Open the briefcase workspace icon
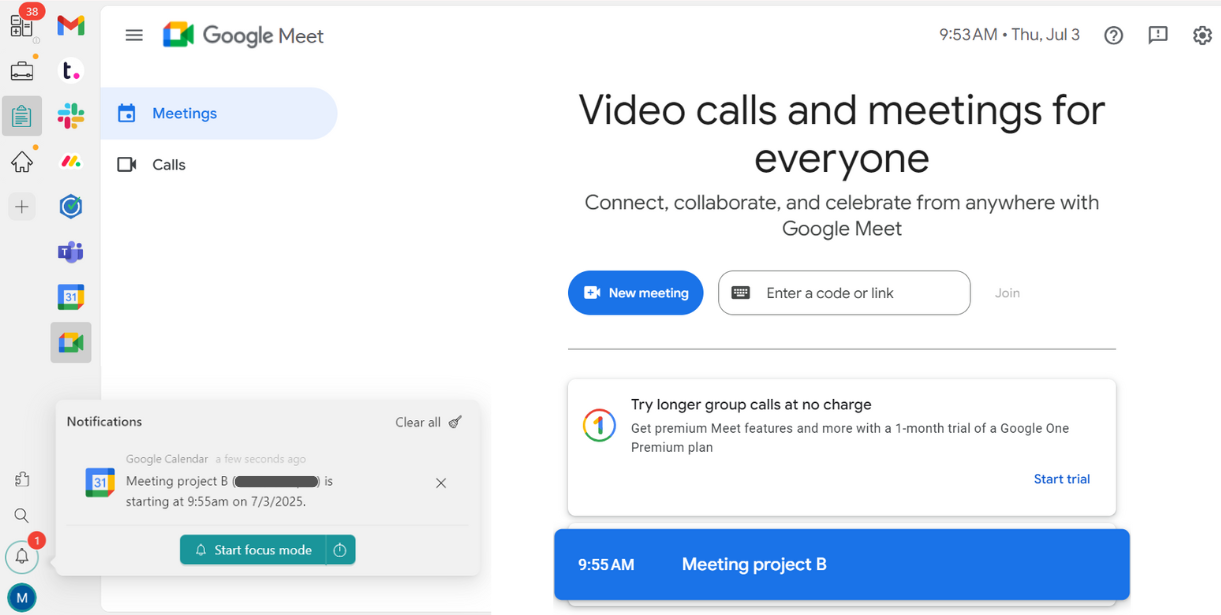 [22, 71]
